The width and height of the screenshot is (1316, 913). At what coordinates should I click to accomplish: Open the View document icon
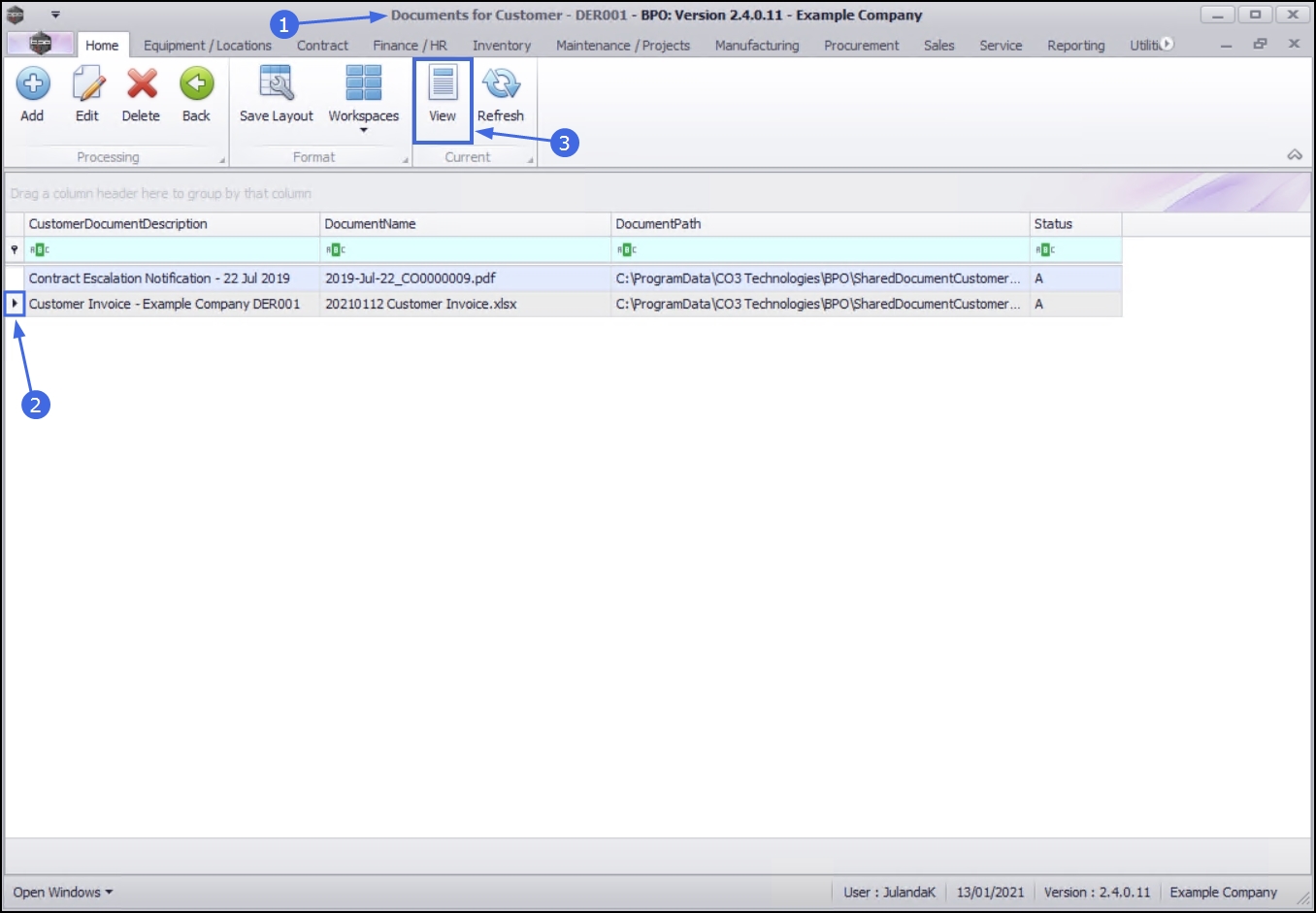[x=443, y=83]
